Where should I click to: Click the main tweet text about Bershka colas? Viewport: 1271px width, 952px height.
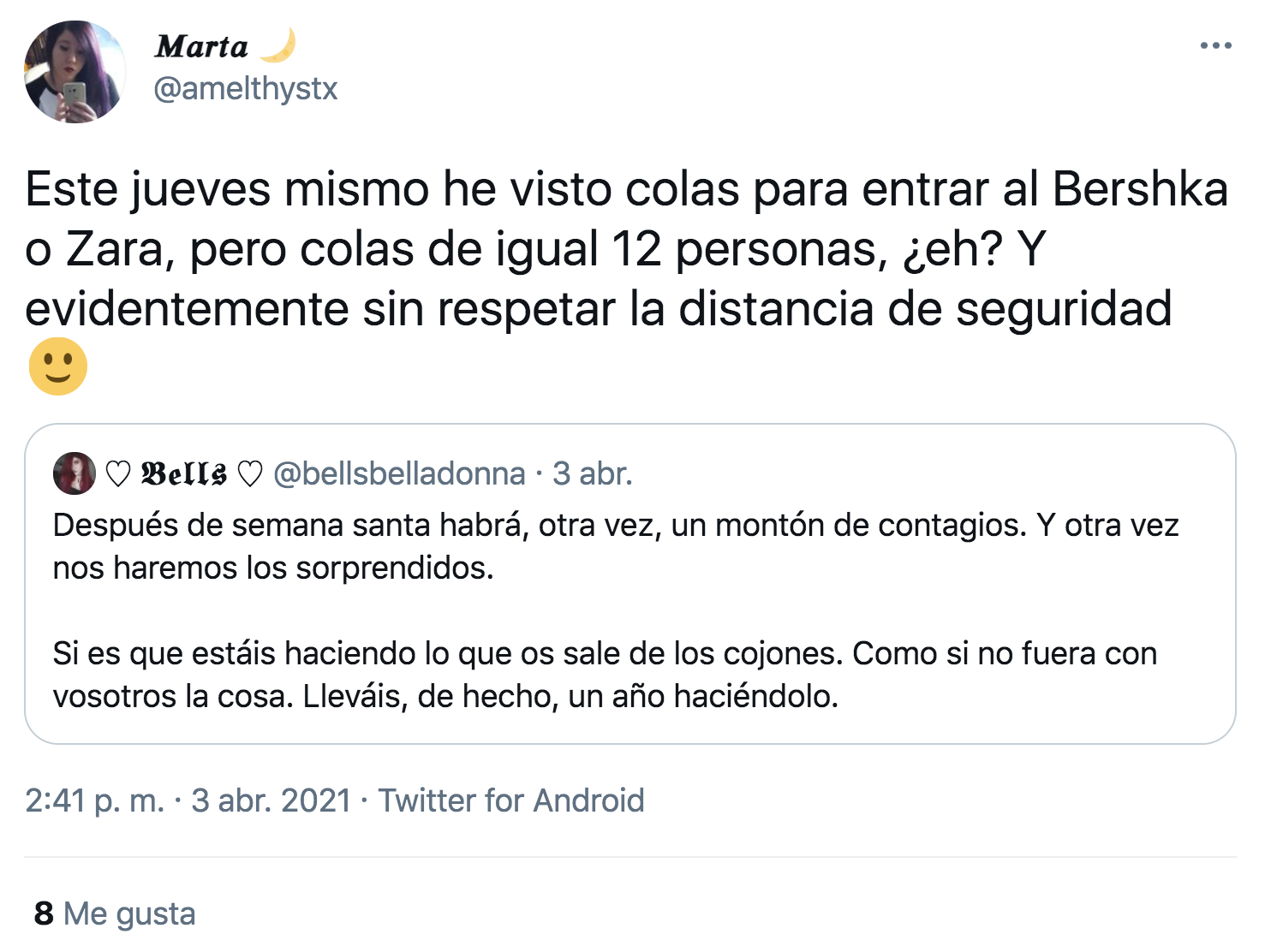point(626,248)
